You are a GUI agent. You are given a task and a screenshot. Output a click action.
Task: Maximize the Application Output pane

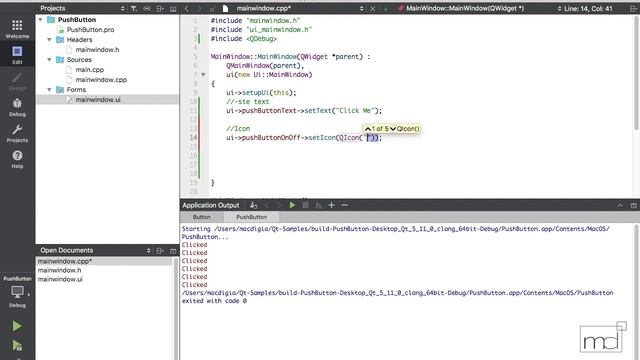pyautogui.click(x=633, y=205)
